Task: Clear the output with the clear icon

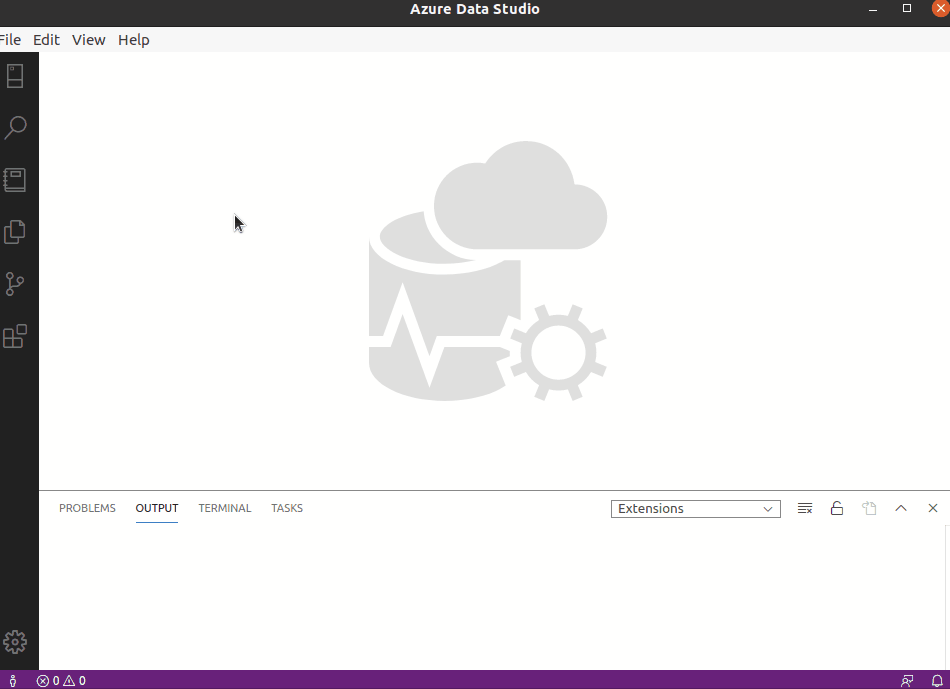Action: point(805,509)
